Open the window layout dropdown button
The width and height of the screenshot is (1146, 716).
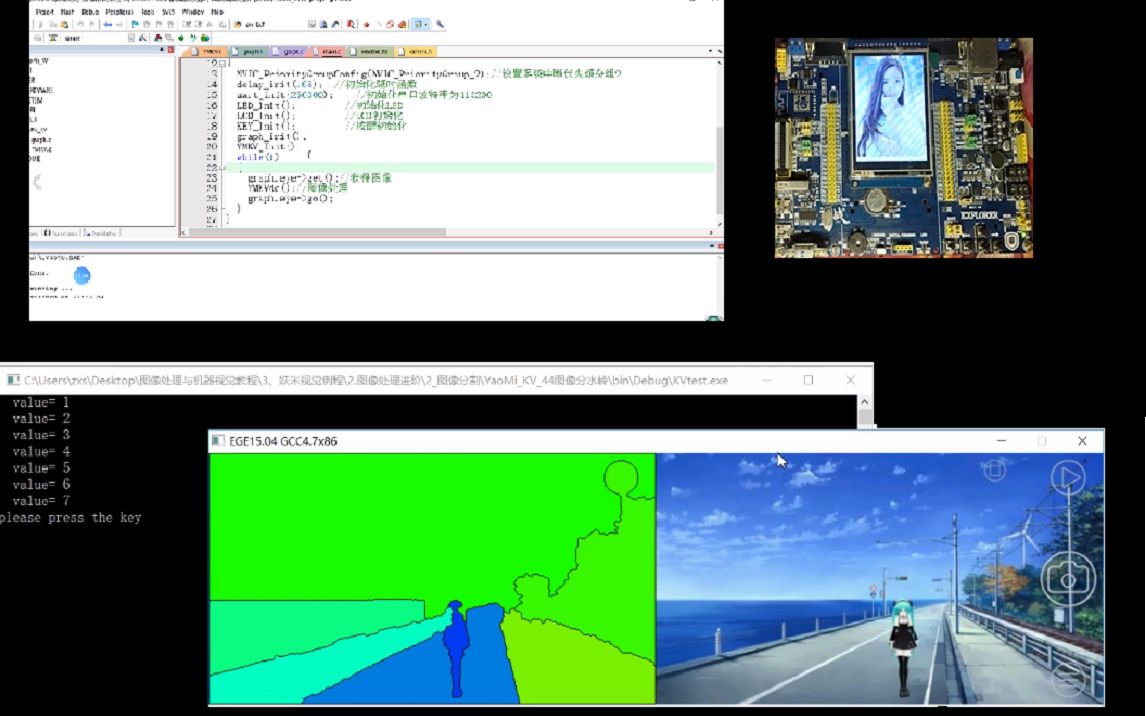click(x=420, y=24)
